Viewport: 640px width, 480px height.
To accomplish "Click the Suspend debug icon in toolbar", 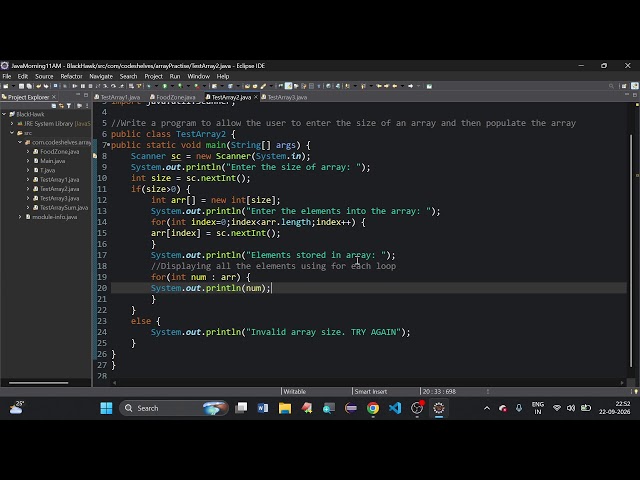I will pos(82,86).
